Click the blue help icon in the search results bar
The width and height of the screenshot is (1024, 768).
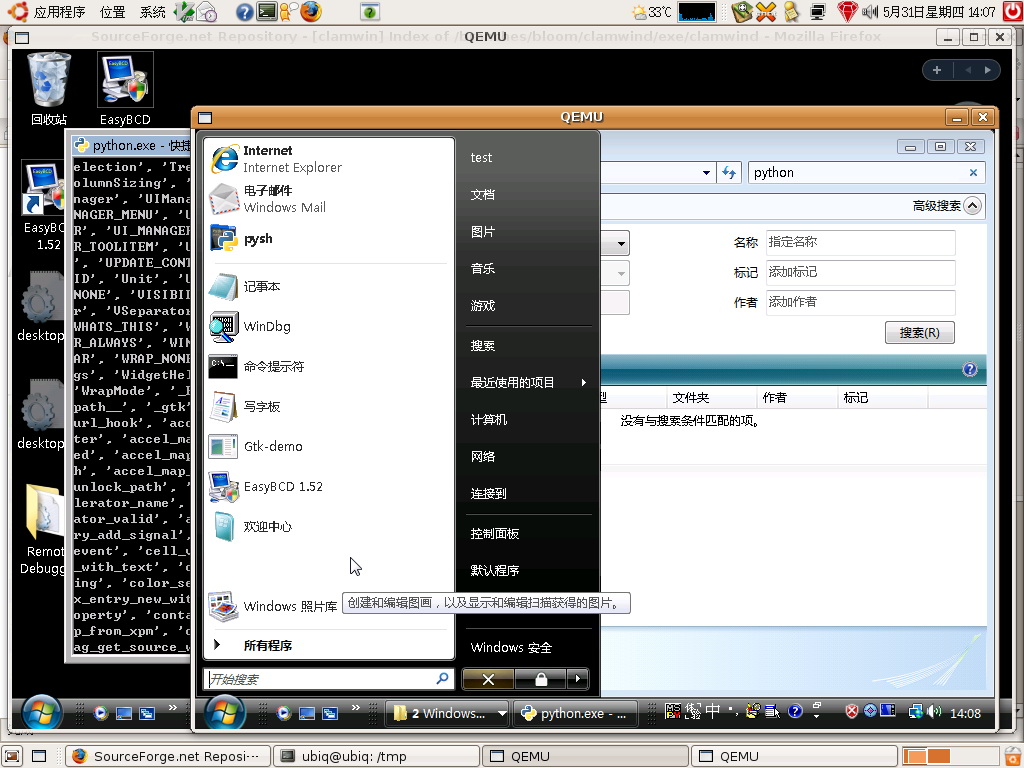click(x=970, y=369)
